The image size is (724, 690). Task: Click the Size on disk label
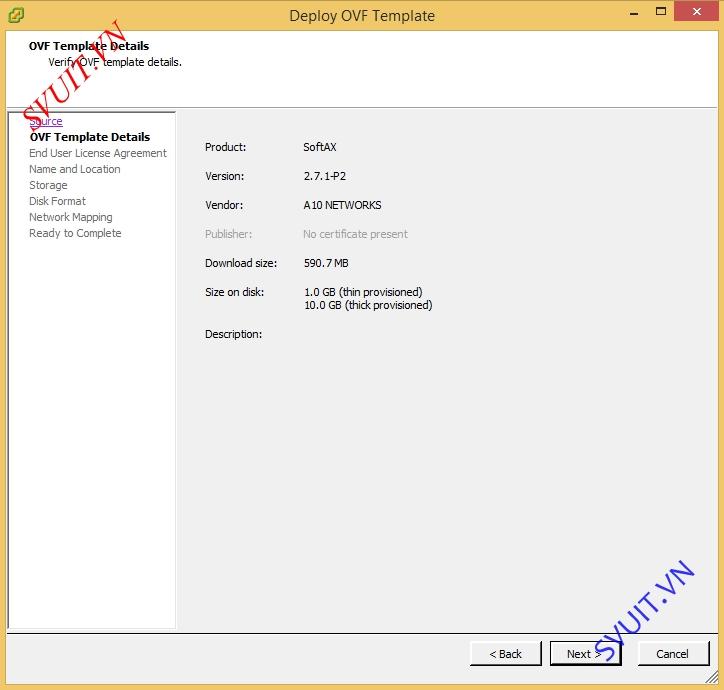click(235, 292)
